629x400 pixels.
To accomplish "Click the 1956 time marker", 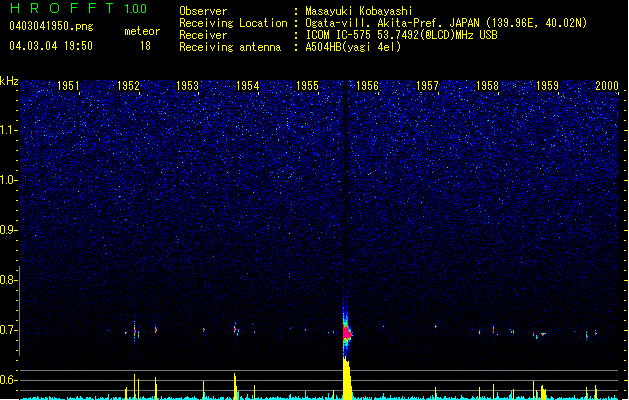I will (x=367, y=86).
